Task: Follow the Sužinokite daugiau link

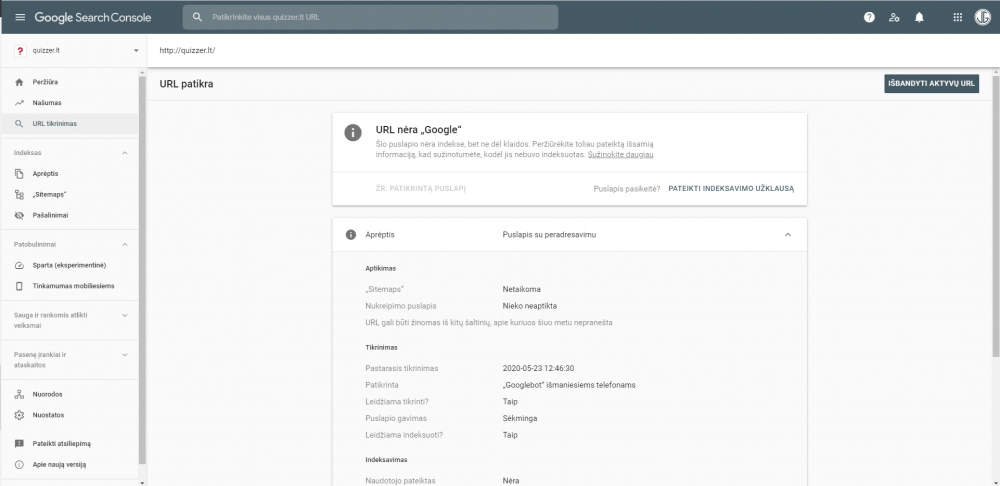Action: [621, 154]
